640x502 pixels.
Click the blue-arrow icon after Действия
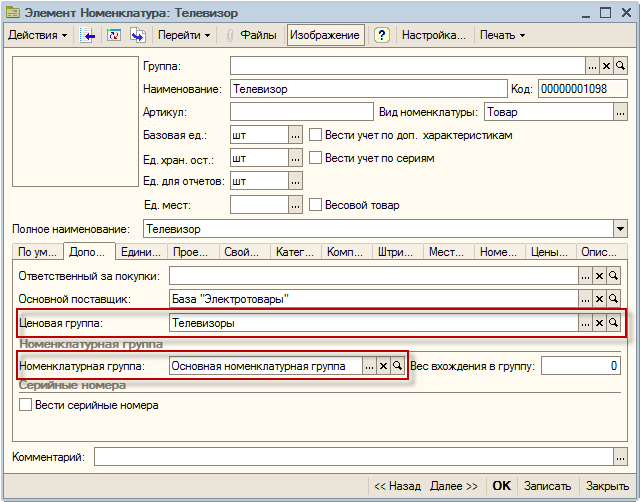point(87,35)
